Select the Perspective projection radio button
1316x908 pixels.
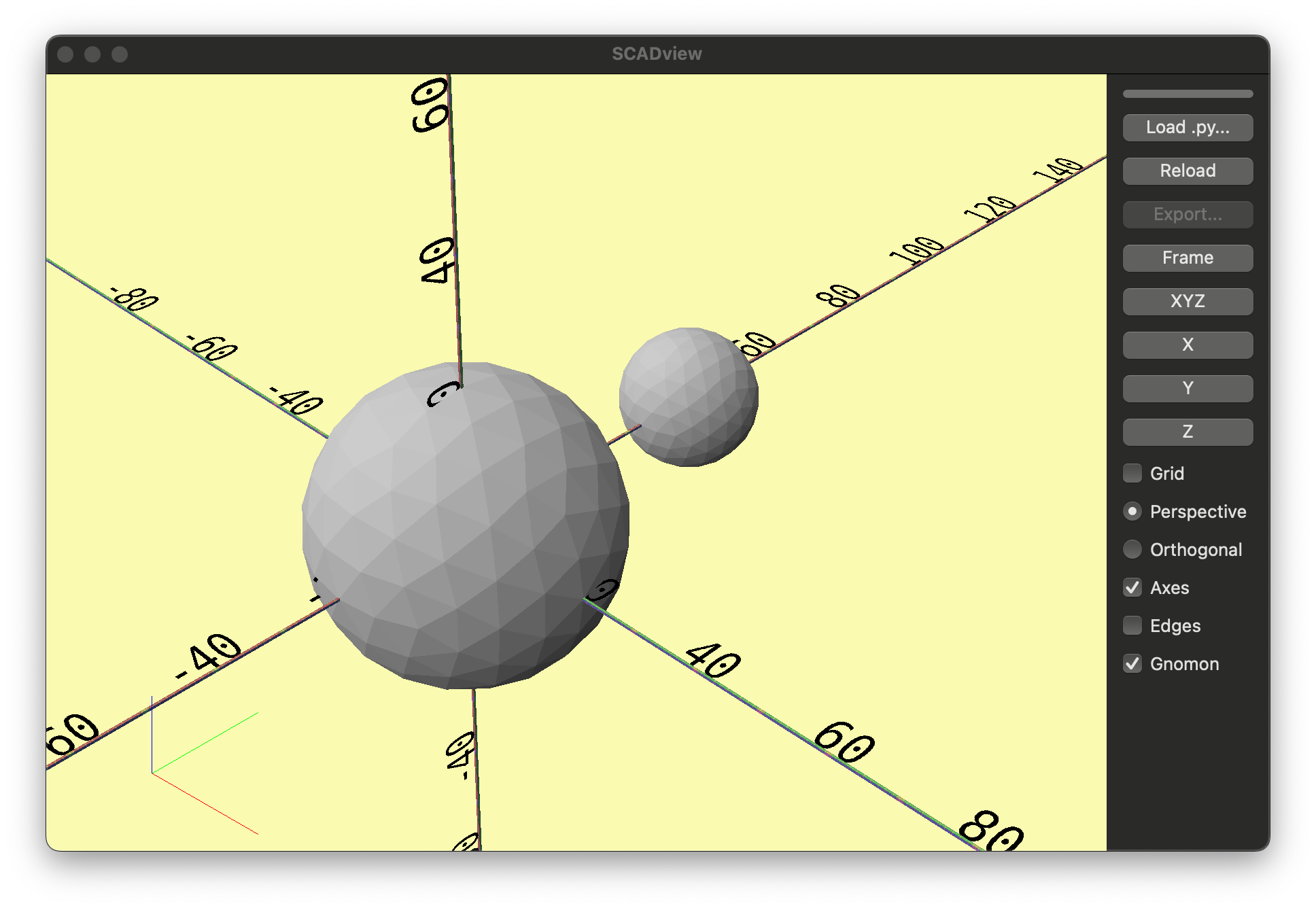tap(1132, 511)
